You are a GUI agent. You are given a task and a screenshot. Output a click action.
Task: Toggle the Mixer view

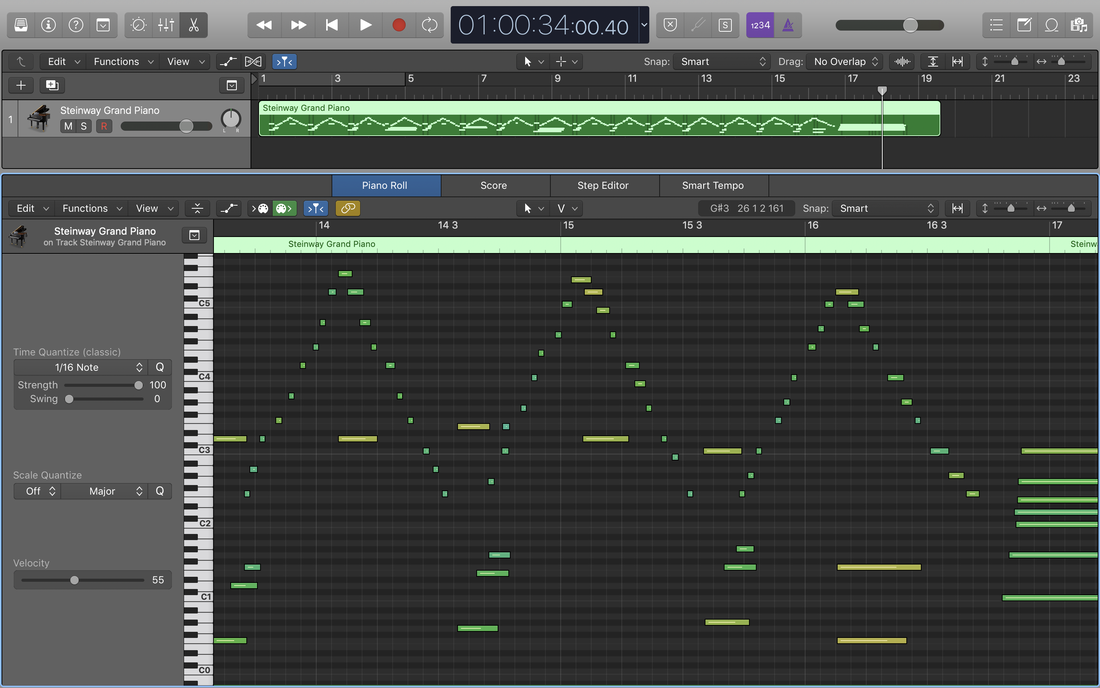point(166,25)
